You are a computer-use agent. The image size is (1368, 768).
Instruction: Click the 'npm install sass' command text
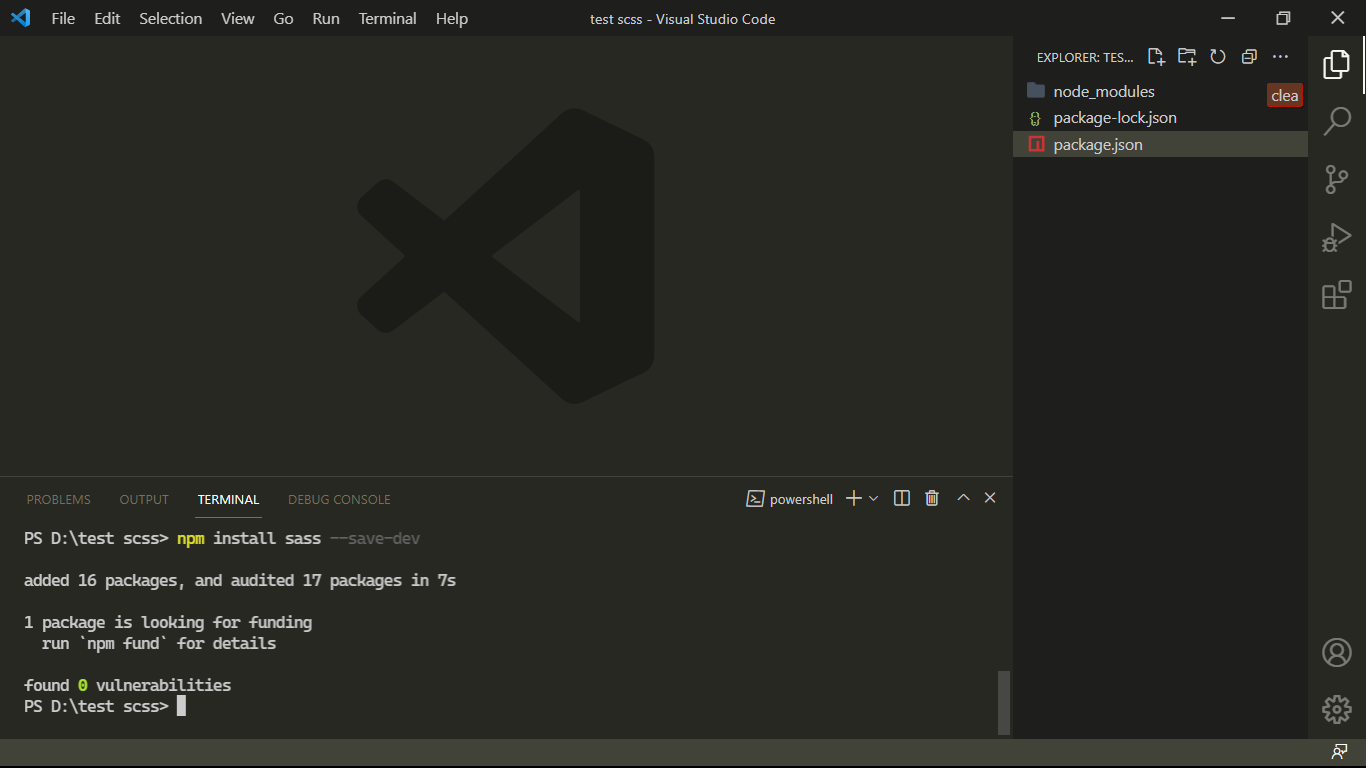tap(249, 538)
